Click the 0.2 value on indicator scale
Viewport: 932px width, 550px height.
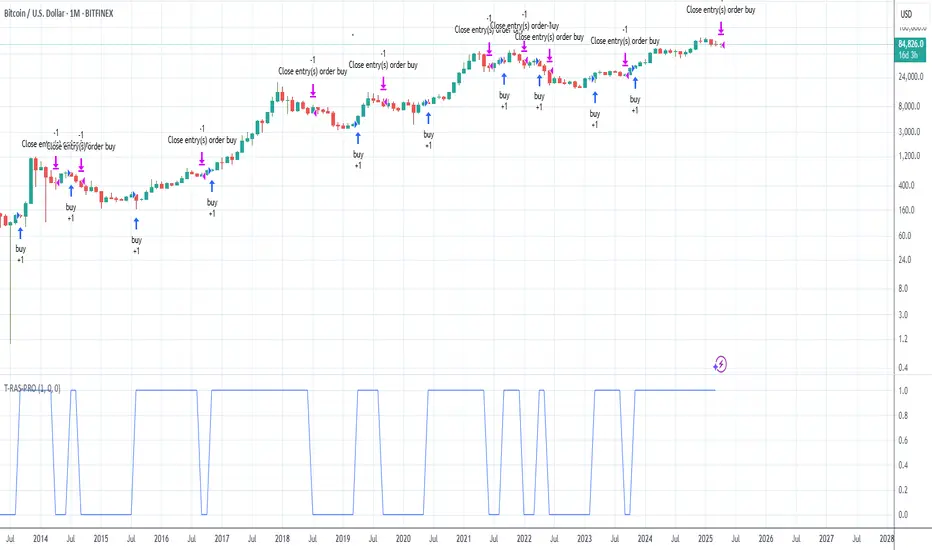click(x=903, y=490)
